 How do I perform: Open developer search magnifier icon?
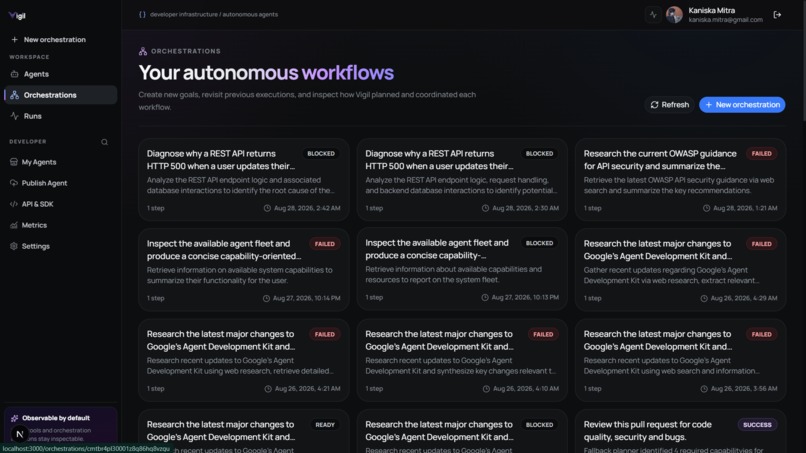(104, 142)
